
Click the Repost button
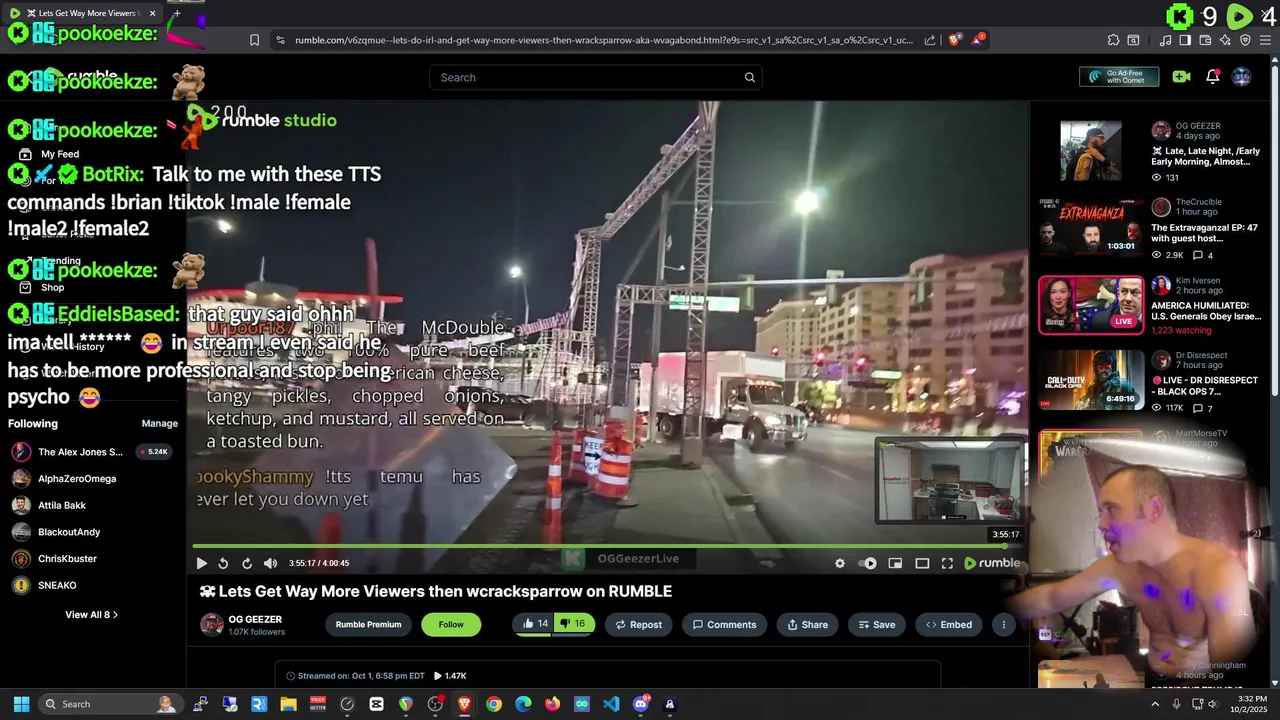coord(638,624)
